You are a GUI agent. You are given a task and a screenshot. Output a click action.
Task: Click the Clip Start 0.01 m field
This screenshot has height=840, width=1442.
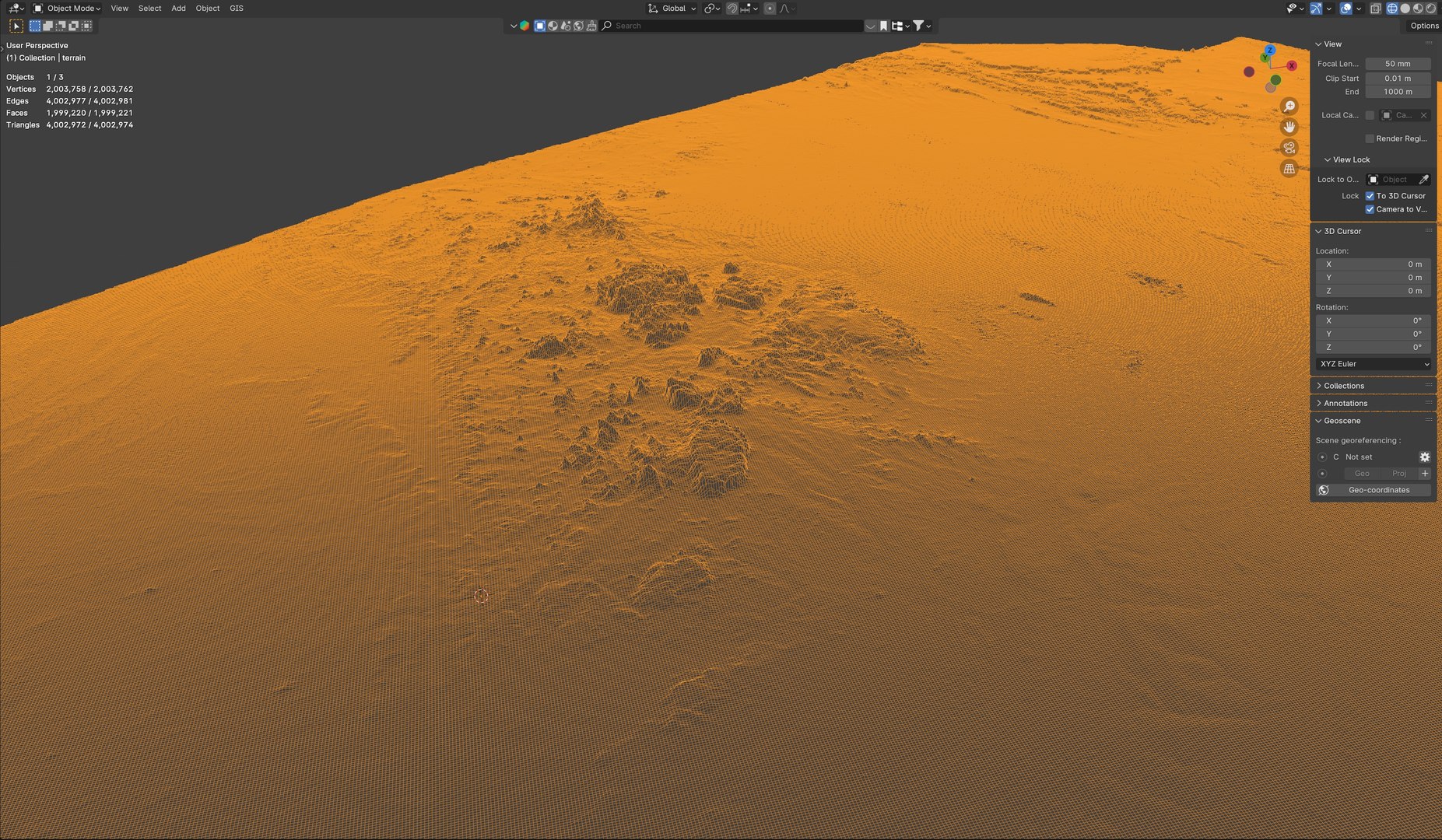coord(1398,79)
